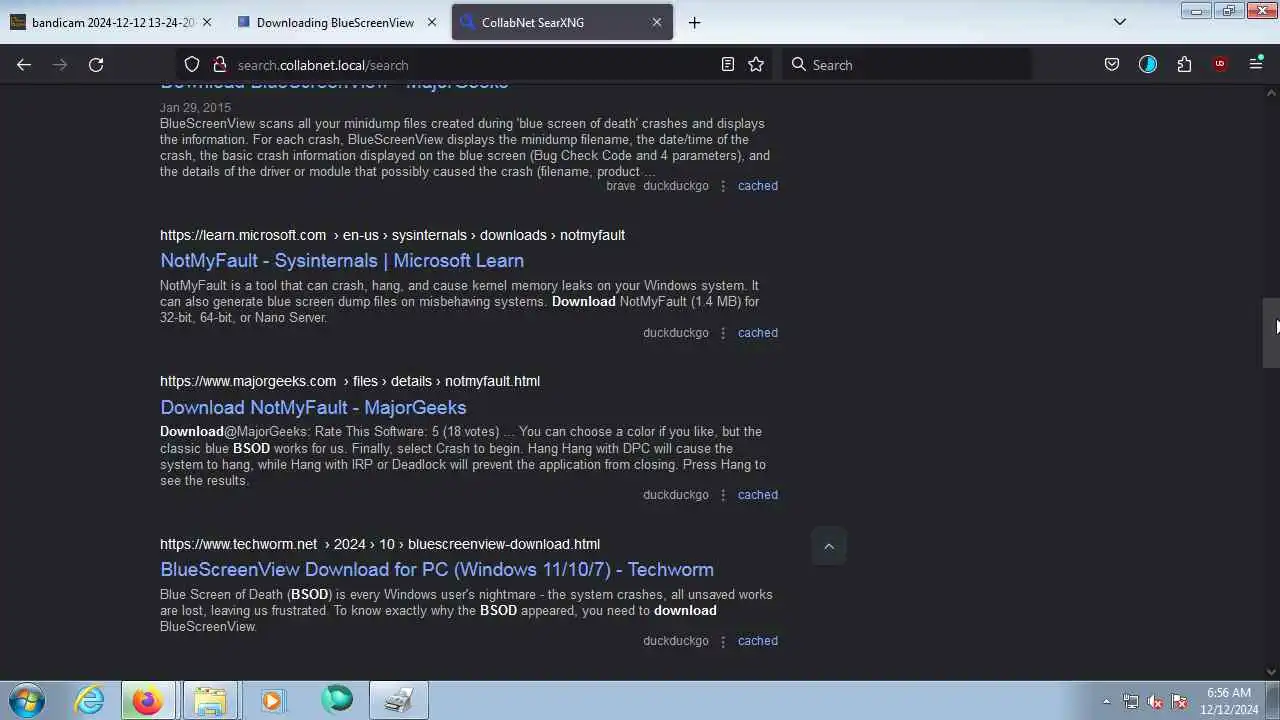Viewport: 1280px width, 720px height.
Task: Click the Firefox taskbar icon
Action: point(148,701)
